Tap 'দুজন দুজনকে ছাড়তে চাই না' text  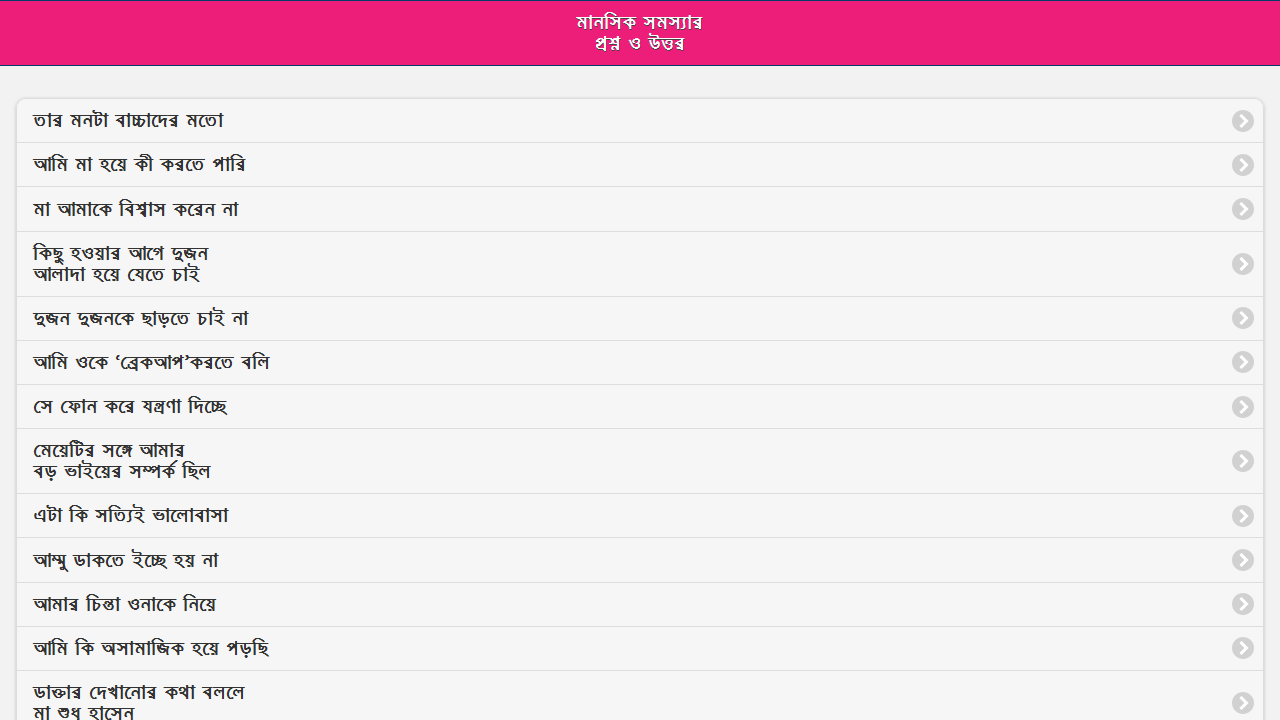(141, 319)
